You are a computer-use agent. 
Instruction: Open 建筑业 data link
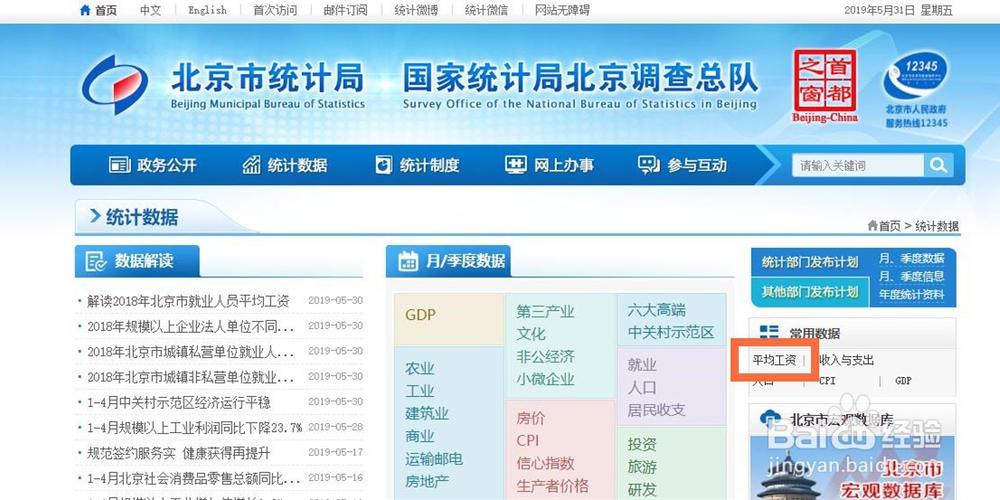pyautogui.click(x=427, y=413)
